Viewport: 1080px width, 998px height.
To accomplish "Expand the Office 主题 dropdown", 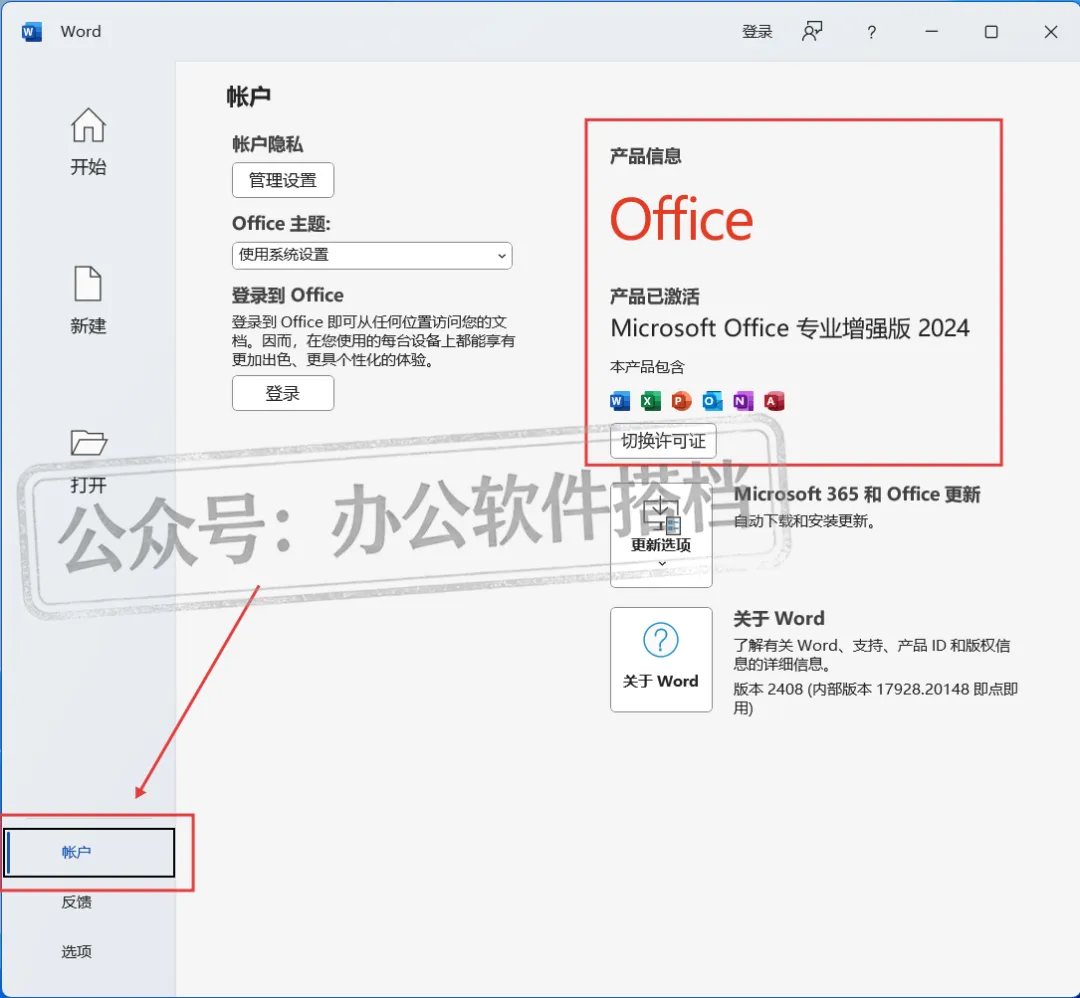I will click(x=372, y=256).
